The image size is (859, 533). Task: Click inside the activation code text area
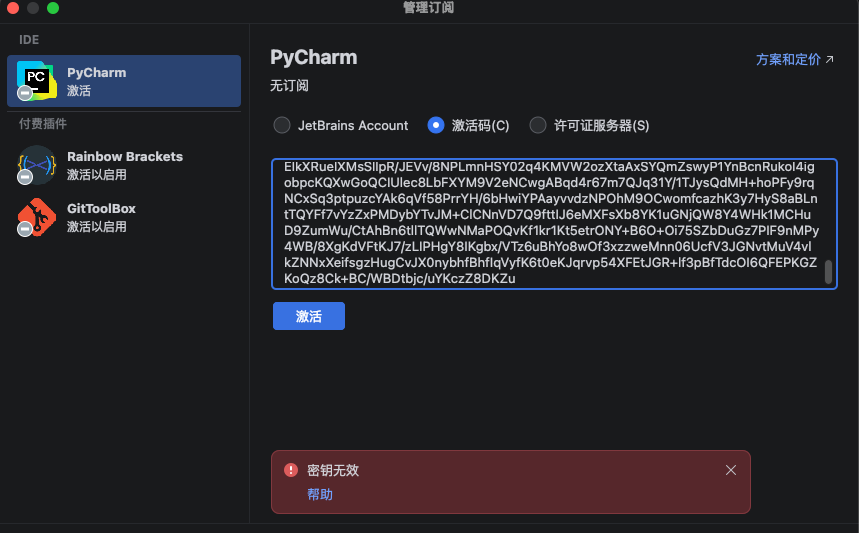tap(554, 223)
